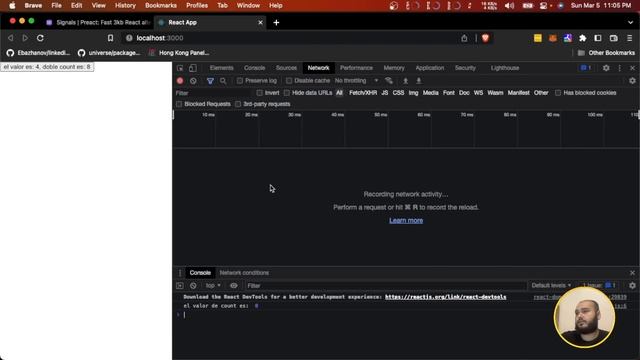The height and width of the screenshot is (360, 640).
Task: Open network panel settings gear
Action: pos(632,81)
